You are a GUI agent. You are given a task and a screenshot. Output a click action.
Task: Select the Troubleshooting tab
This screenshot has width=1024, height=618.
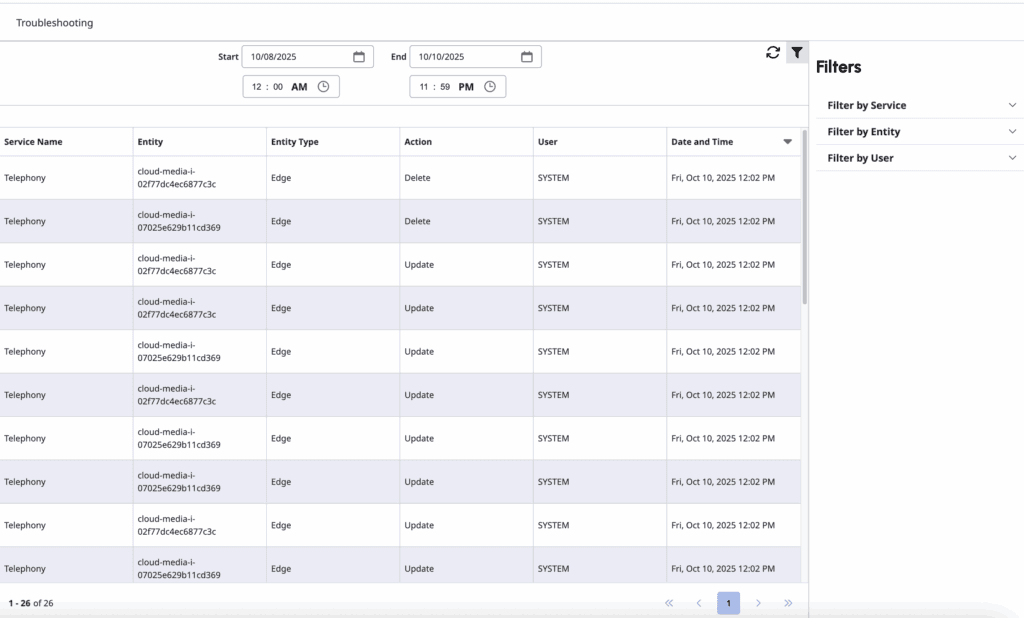(x=55, y=21)
